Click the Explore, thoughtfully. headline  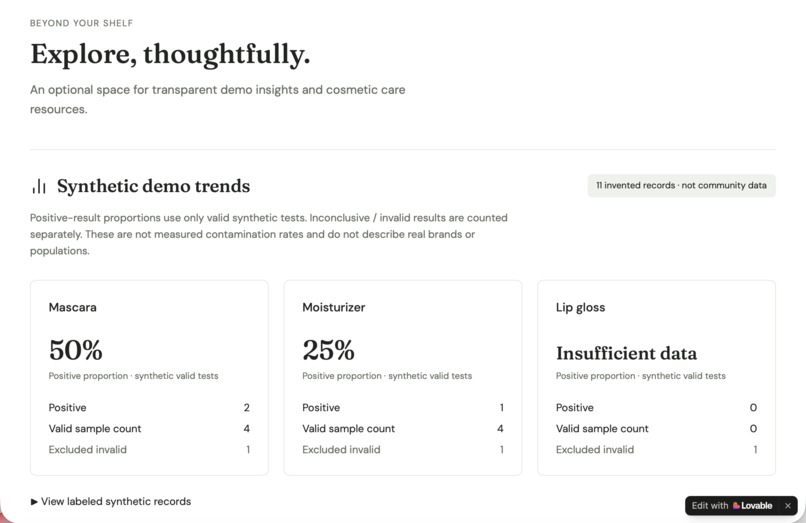click(x=170, y=54)
